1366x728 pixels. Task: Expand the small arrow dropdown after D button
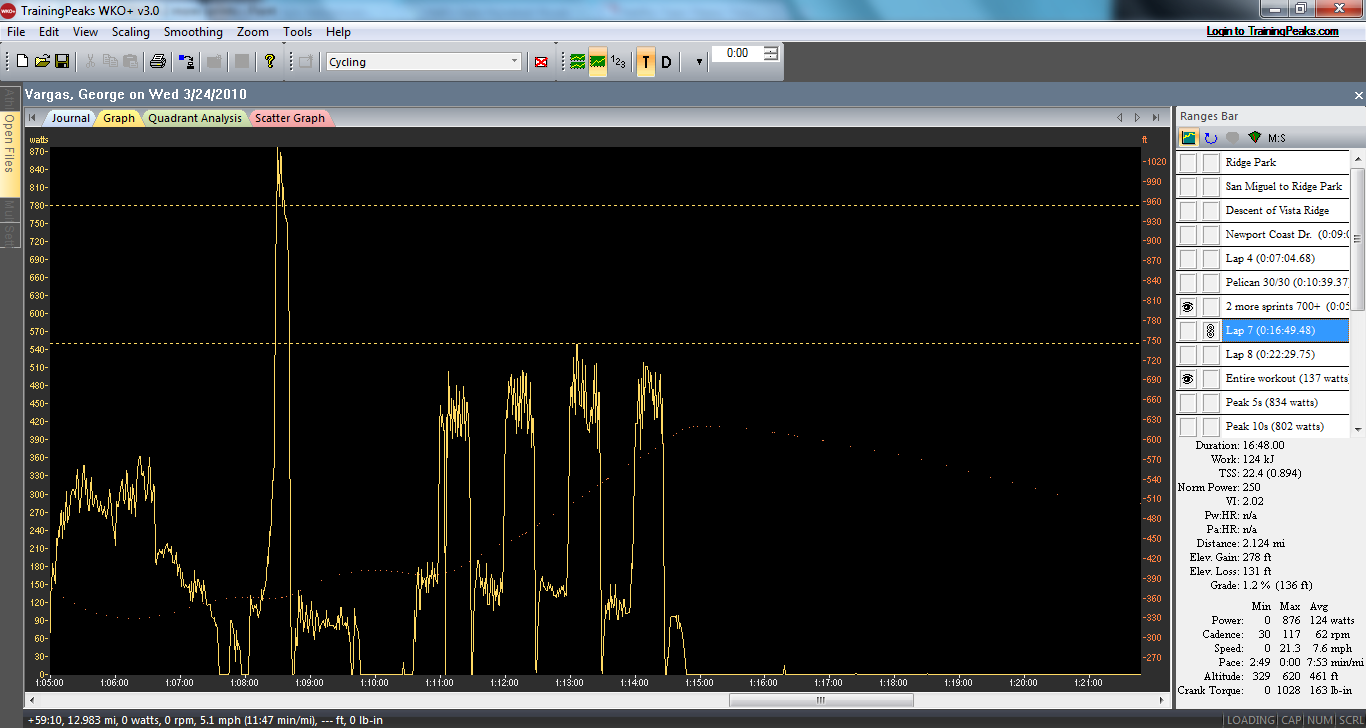[x=698, y=62]
